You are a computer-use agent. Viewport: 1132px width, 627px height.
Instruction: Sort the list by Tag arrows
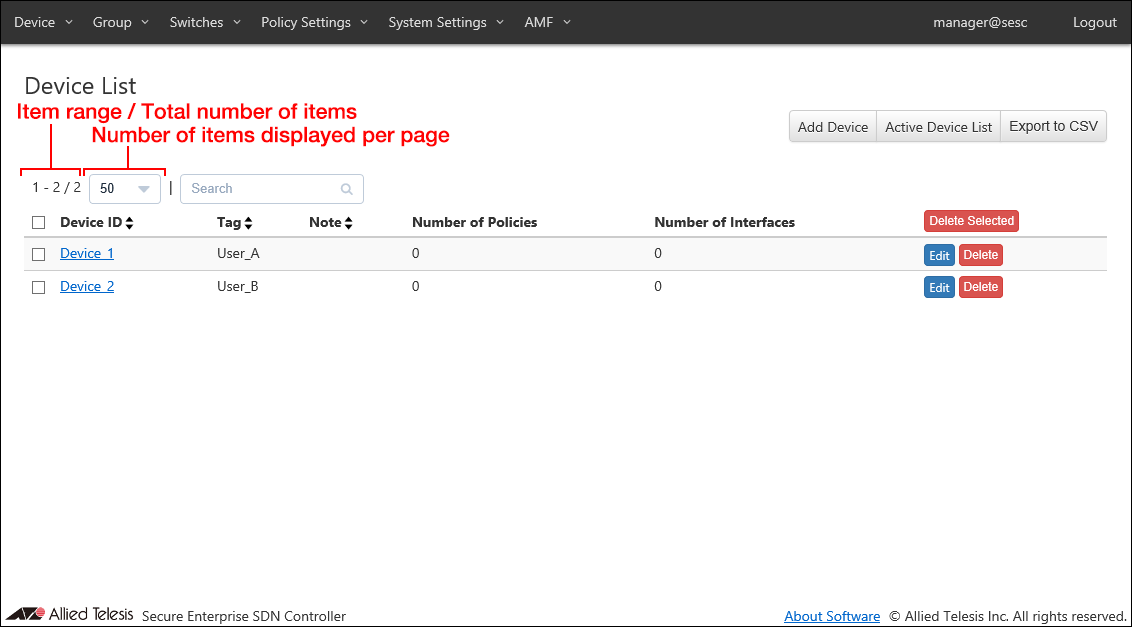pyautogui.click(x=248, y=223)
